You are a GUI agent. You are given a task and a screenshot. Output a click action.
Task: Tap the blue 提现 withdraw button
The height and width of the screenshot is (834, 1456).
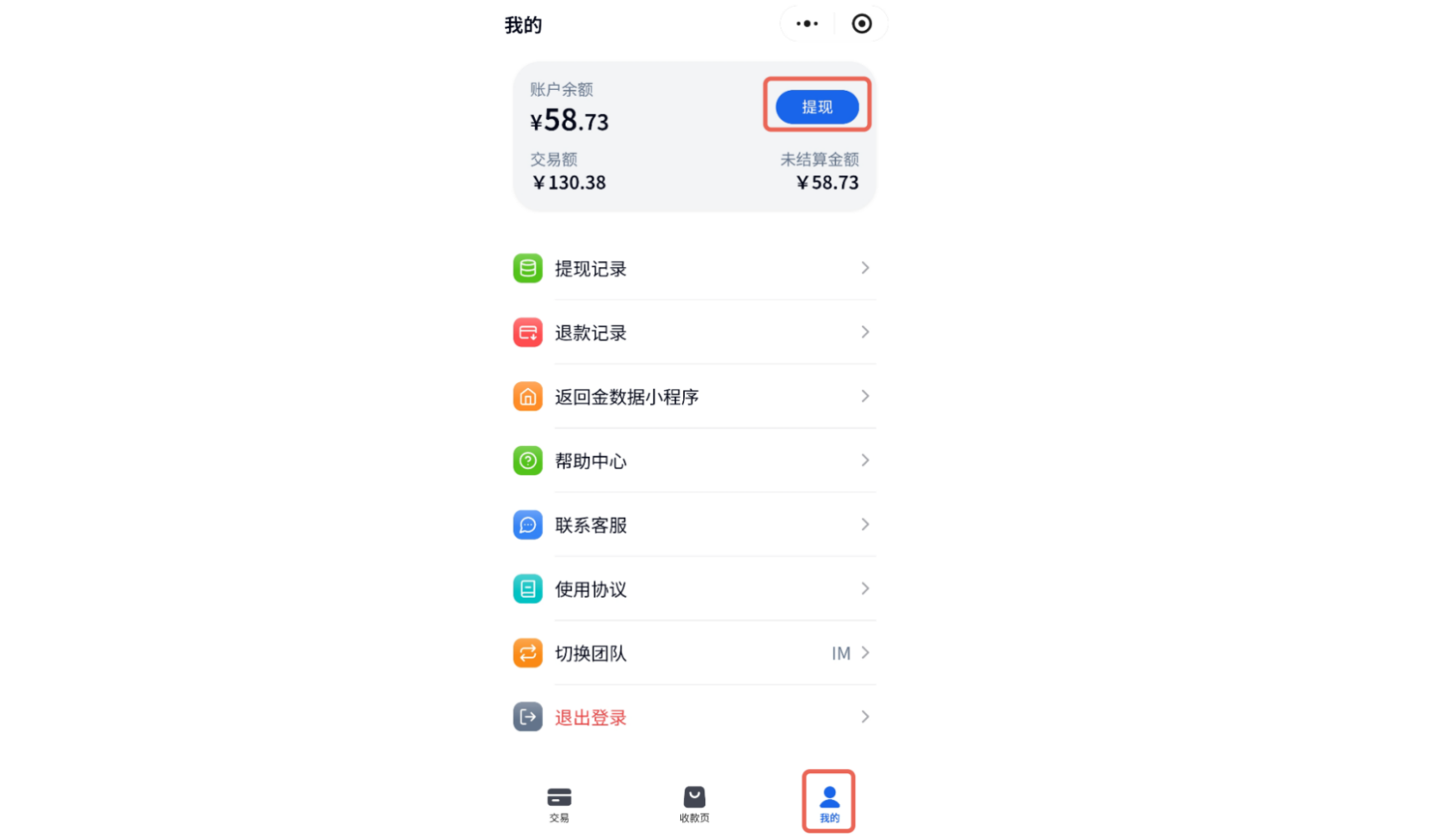817,107
